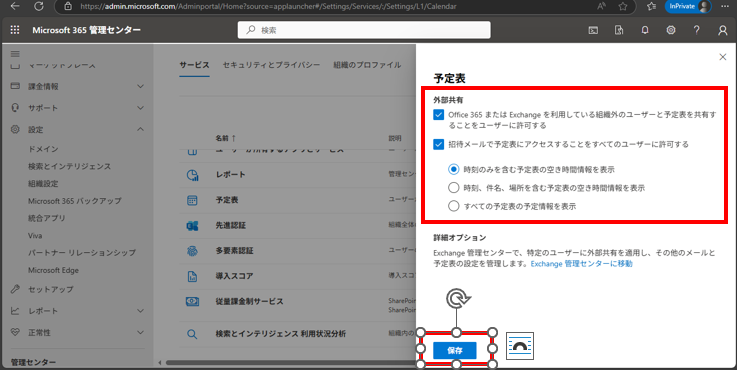Click the read aloud icon in address bar
Viewport: 737px width, 370px height.
tap(601, 6)
